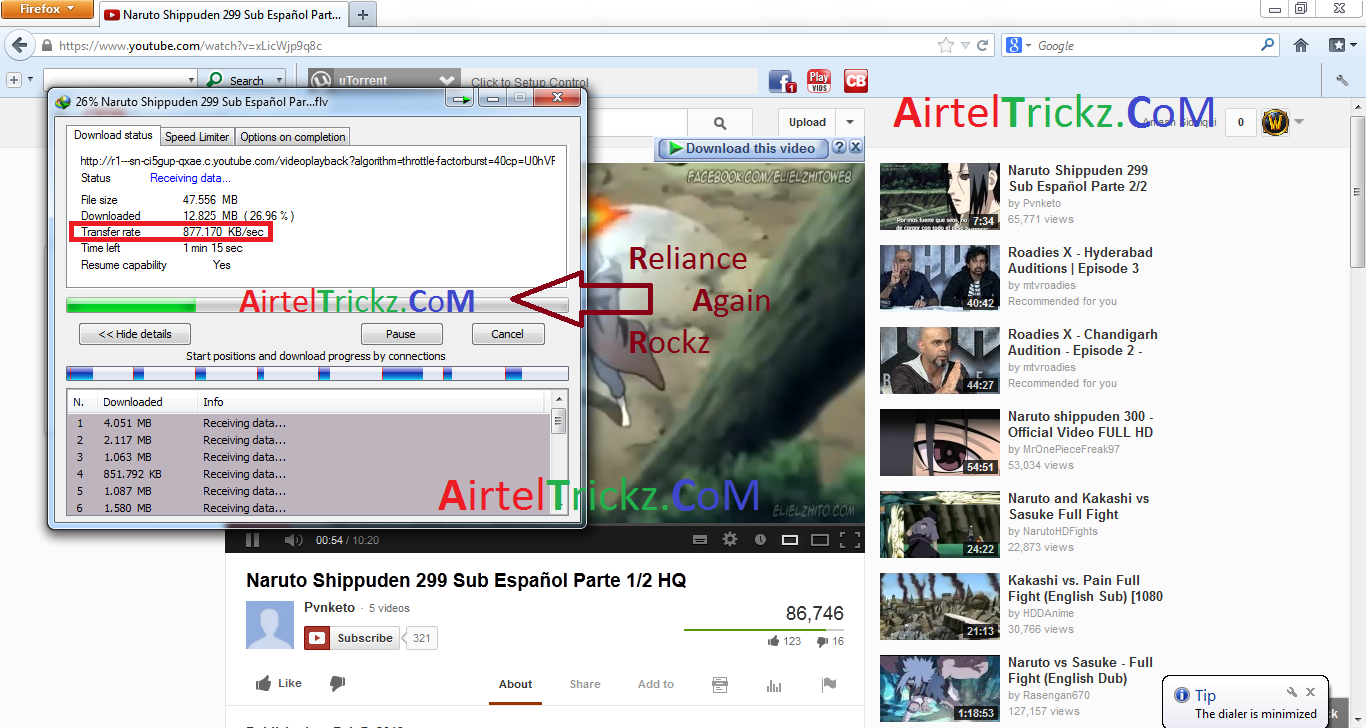Open toolbar wrench options icon
The image size is (1366, 728).
coord(1342,80)
